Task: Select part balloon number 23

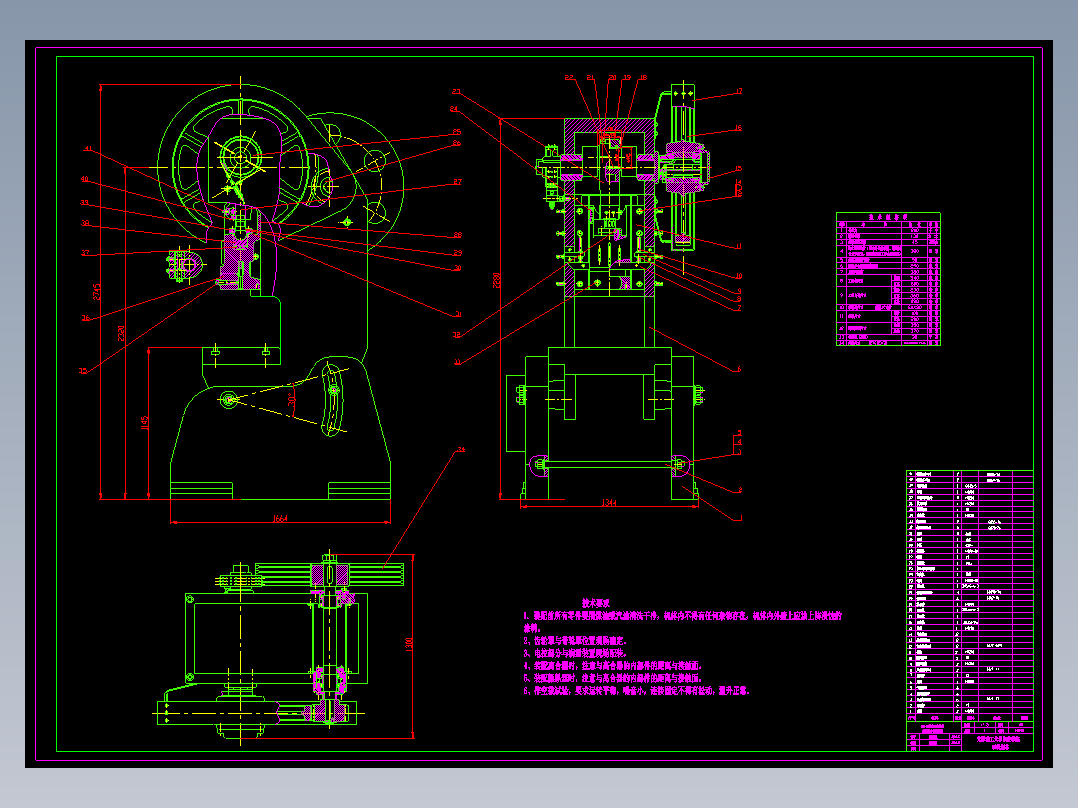Action: coord(456,91)
